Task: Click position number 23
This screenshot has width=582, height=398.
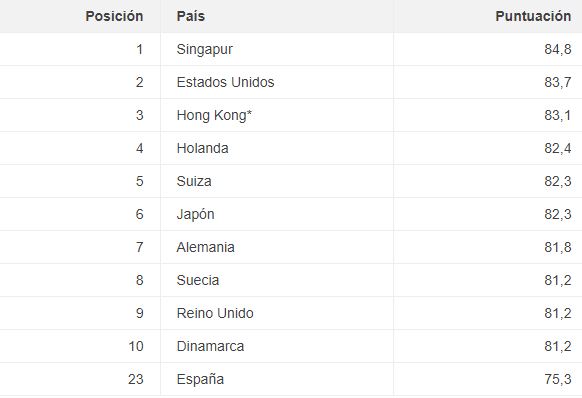Action: [x=135, y=379]
